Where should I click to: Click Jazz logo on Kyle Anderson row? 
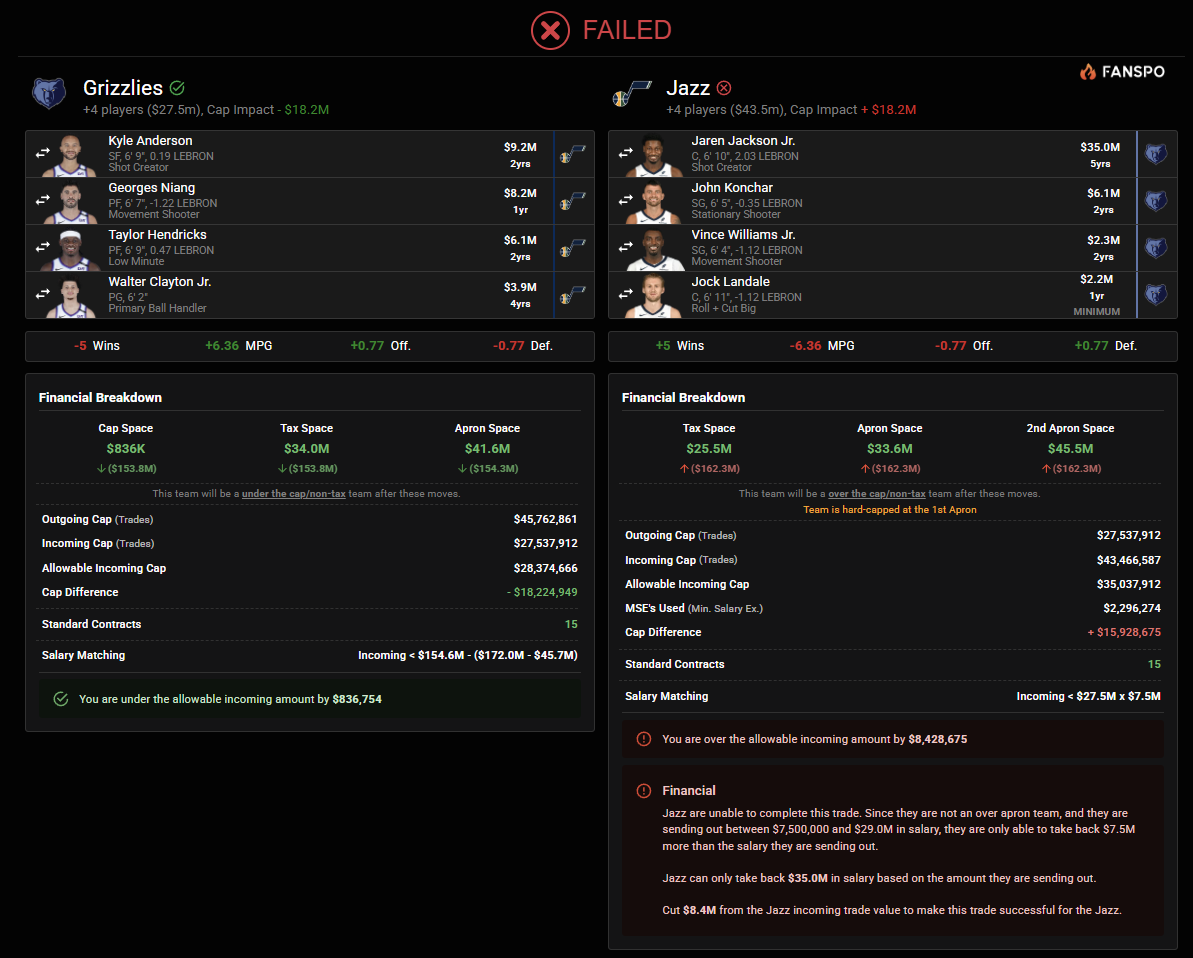pos(573,154)
